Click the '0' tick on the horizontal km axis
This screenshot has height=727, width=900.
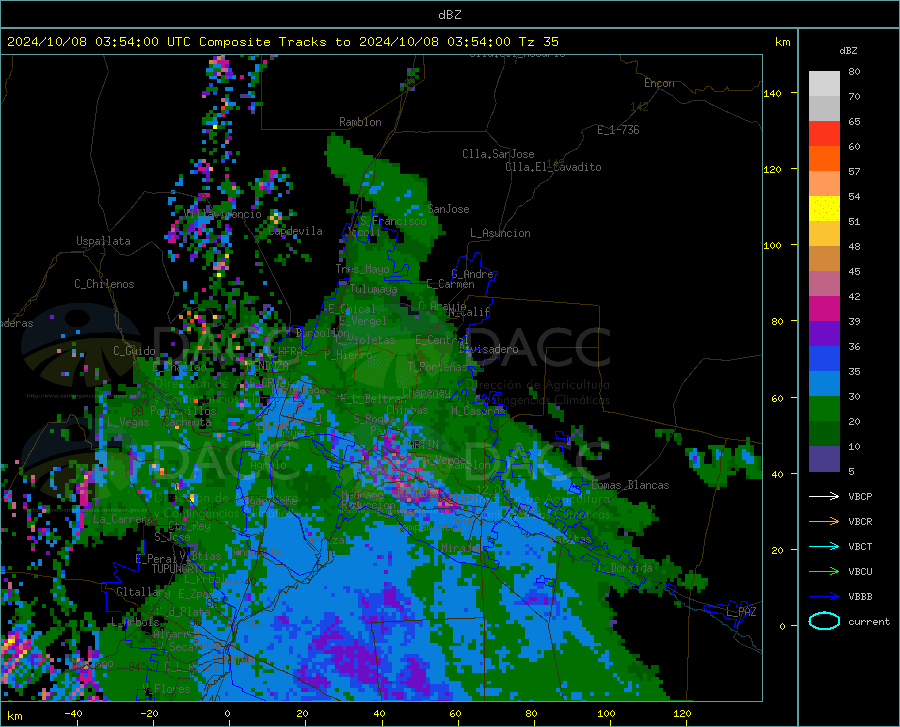[x=228, y=713]
